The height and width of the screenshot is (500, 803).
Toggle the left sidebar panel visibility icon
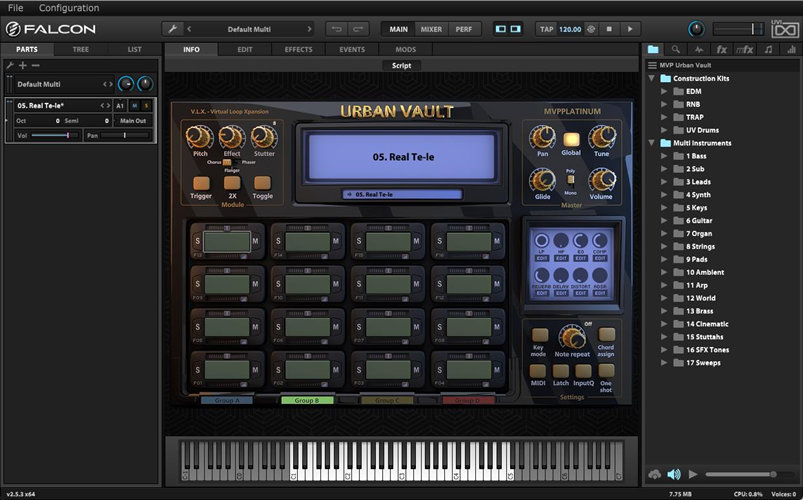(501, 29)
